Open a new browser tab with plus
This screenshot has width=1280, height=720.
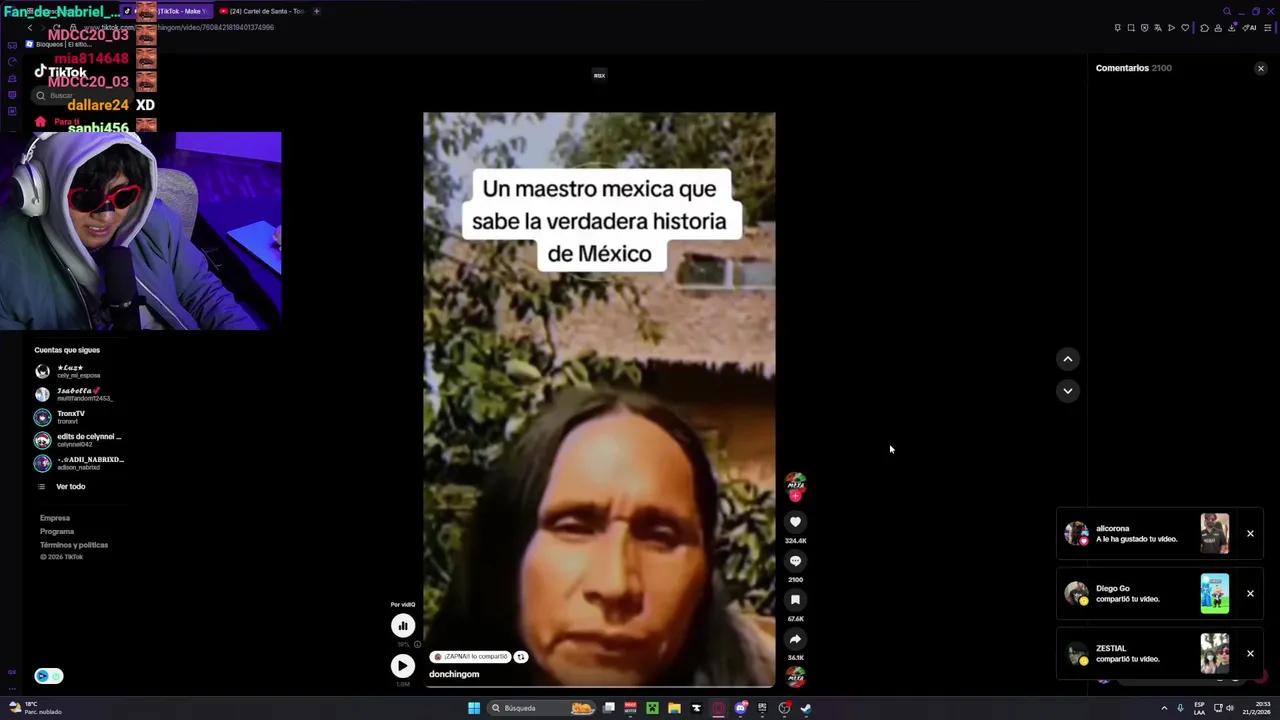tap(316, 11)
